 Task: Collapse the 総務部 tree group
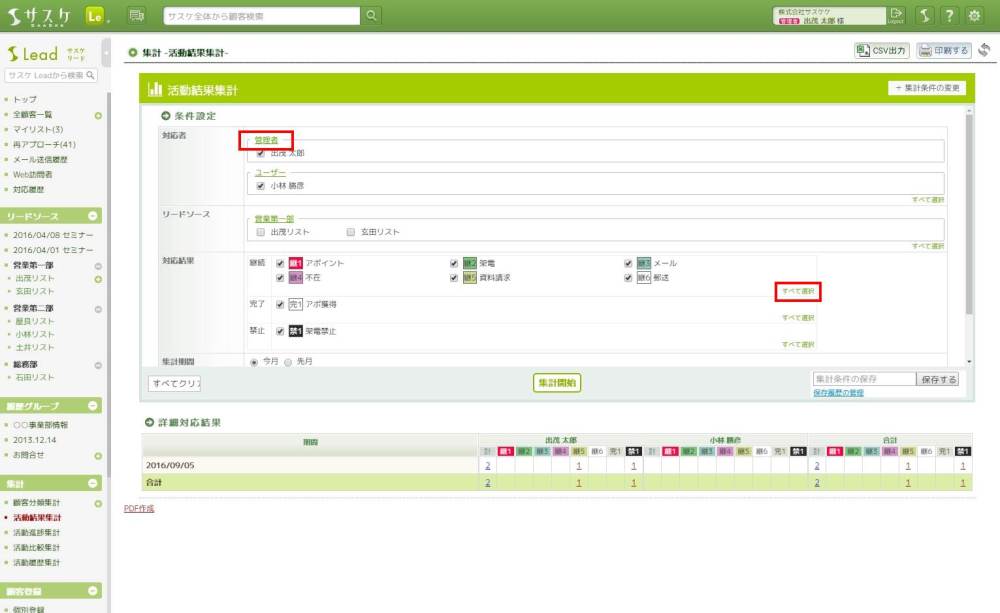(98, 366)
